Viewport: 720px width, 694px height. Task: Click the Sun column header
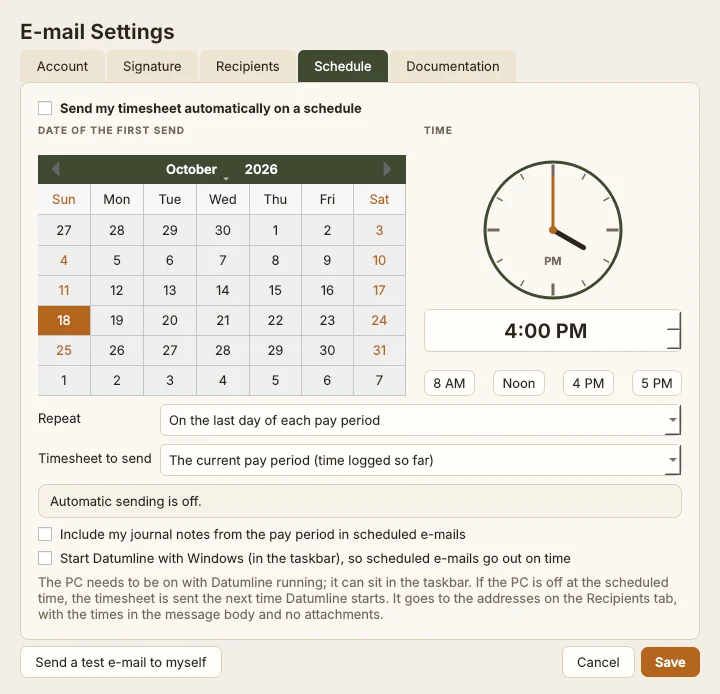click(x=64, y=199)
